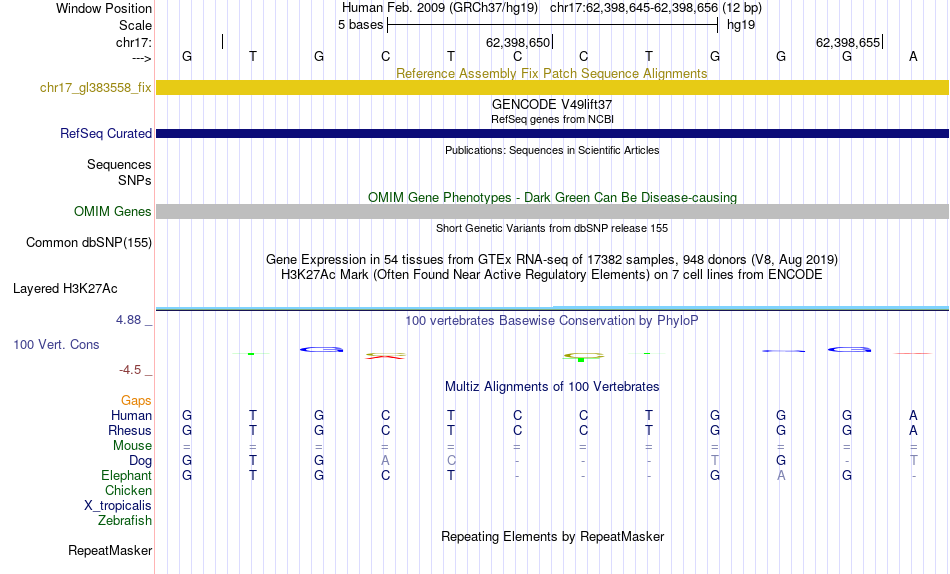Select the Dog species row label
This screenshot has height=574, width=950.
[141, 461]
